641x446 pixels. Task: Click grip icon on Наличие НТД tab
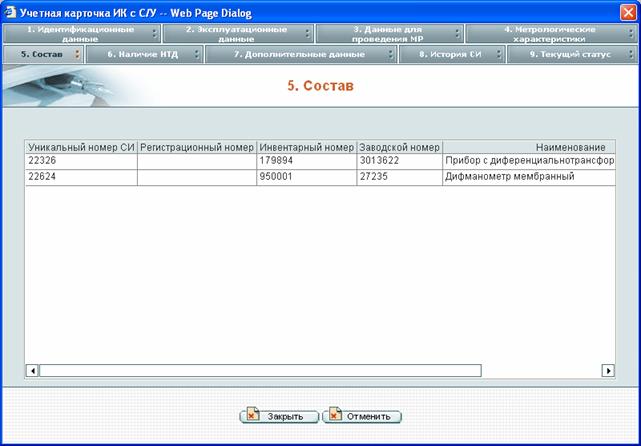coord(197,54)
